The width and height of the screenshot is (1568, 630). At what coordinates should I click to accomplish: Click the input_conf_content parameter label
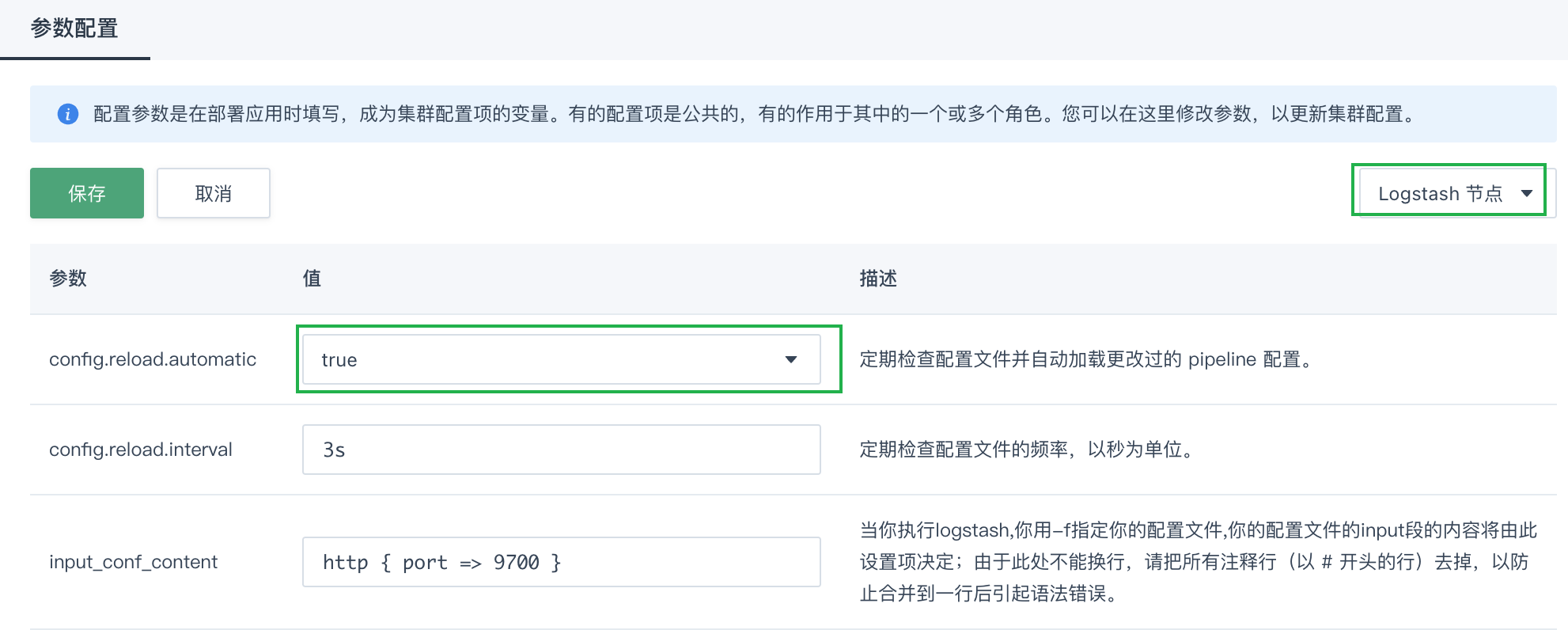133,562
